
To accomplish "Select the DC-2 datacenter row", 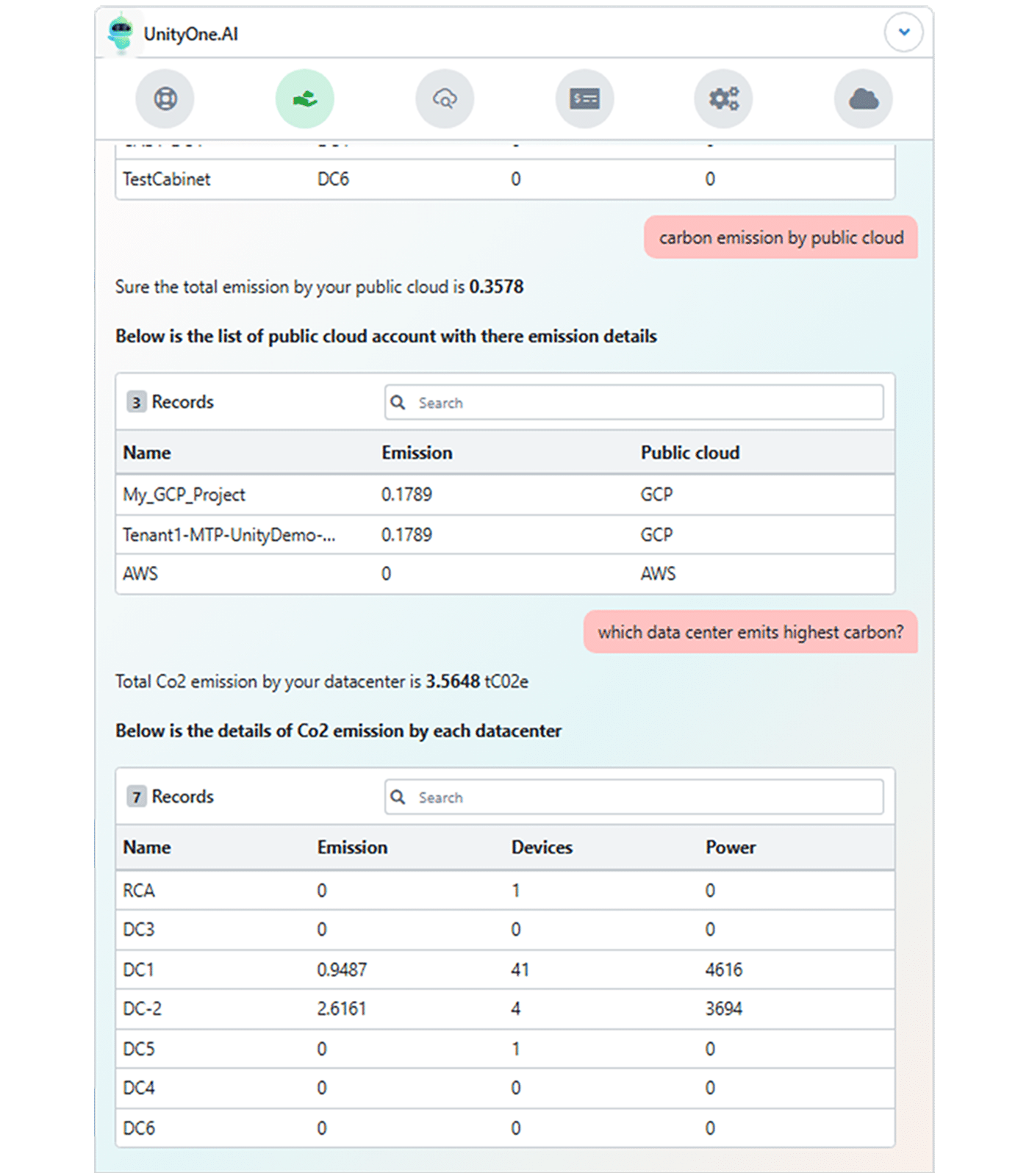I will [504, 1009].
